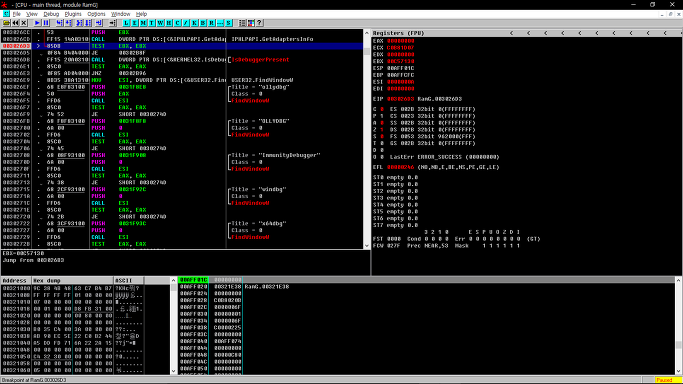Open the Breakpoints window (B icon)

pyautogui.click(x=203, y=23)
